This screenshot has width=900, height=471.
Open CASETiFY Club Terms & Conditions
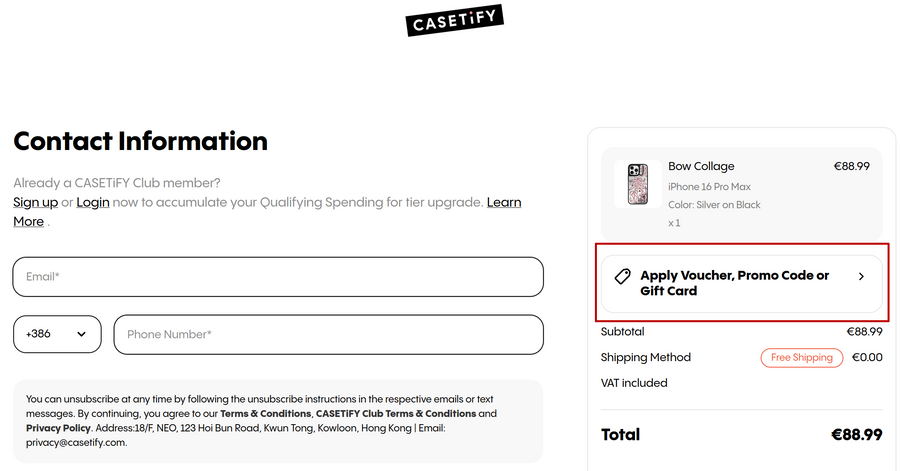pos(396,413)
